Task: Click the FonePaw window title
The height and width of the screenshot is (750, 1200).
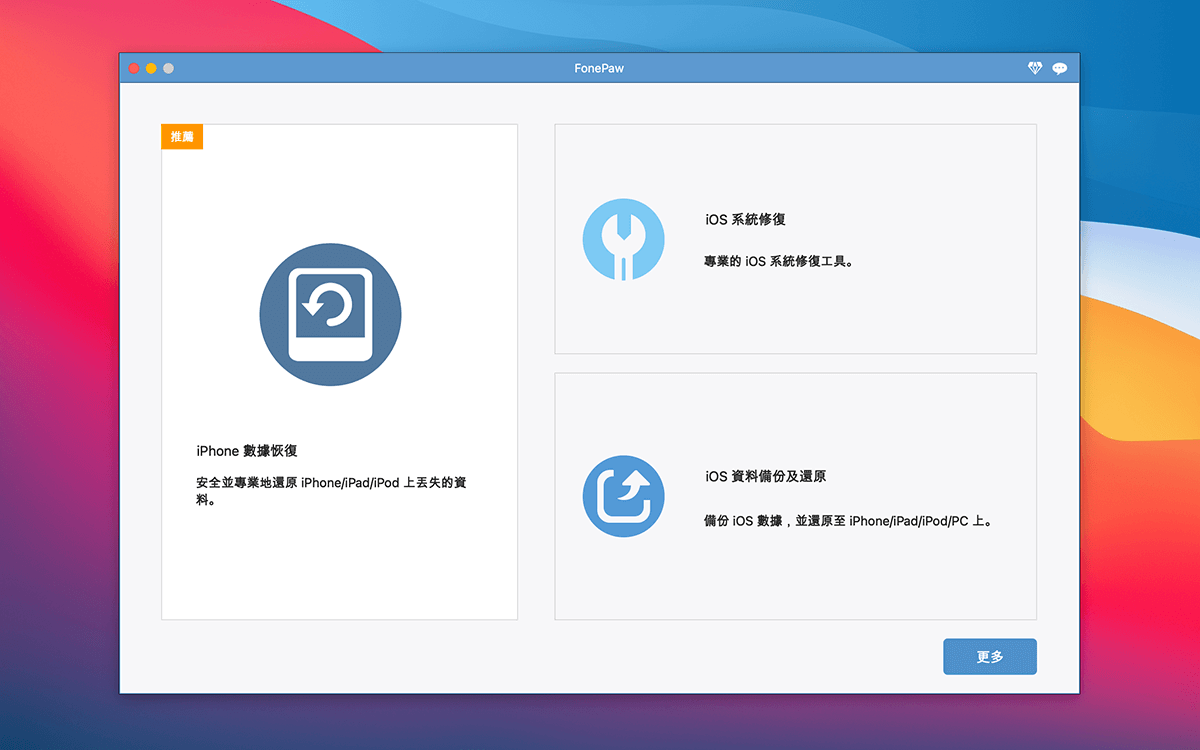Action: click(x=598, y=68)
